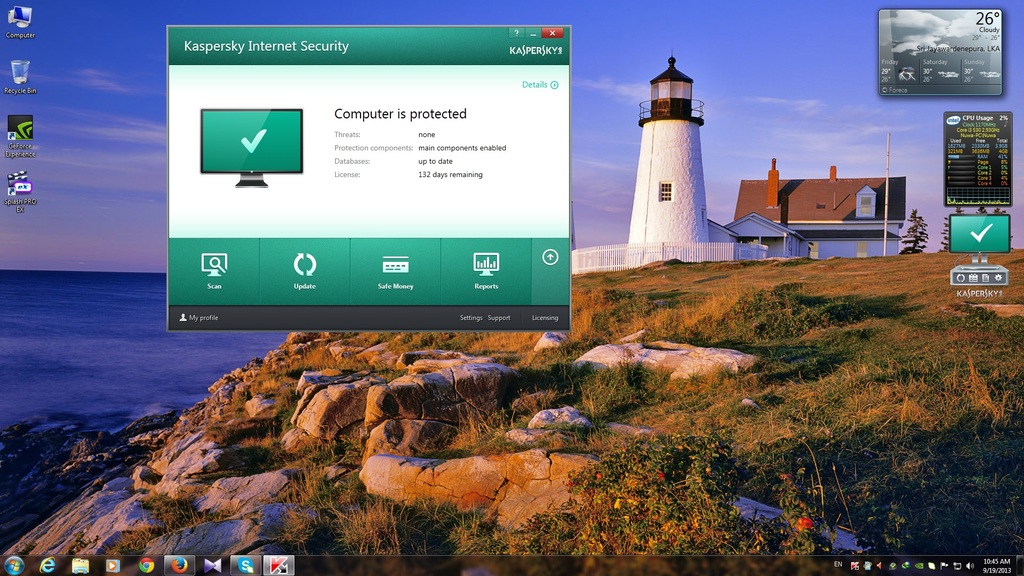The height and width of the screenshot is (576, 1024).
Task: Open the Windows Start menu
Action: 14,566
